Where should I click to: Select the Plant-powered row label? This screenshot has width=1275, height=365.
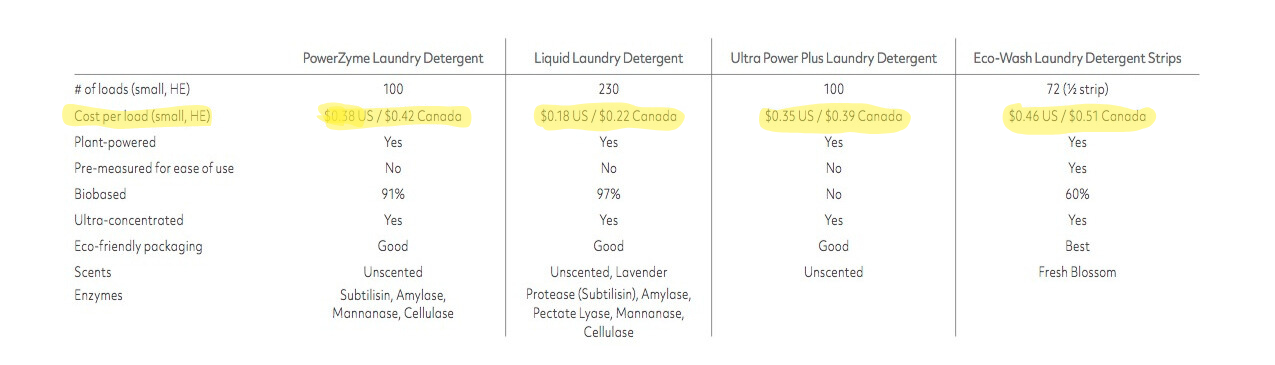pos(115,143)
